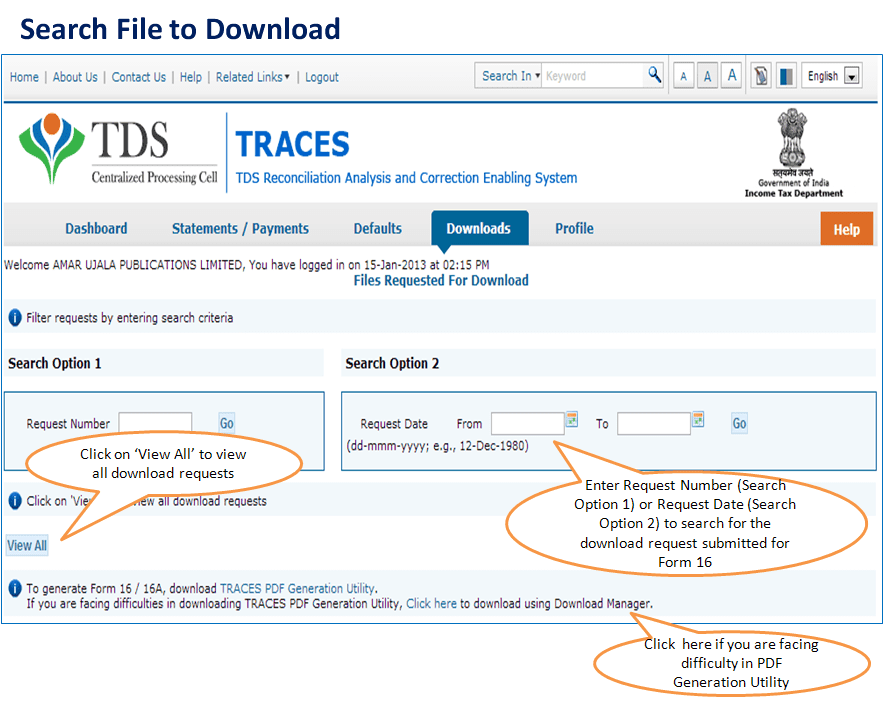Select the smallest font size 'A' icon
883x701 pixels.
coord(683,74)
